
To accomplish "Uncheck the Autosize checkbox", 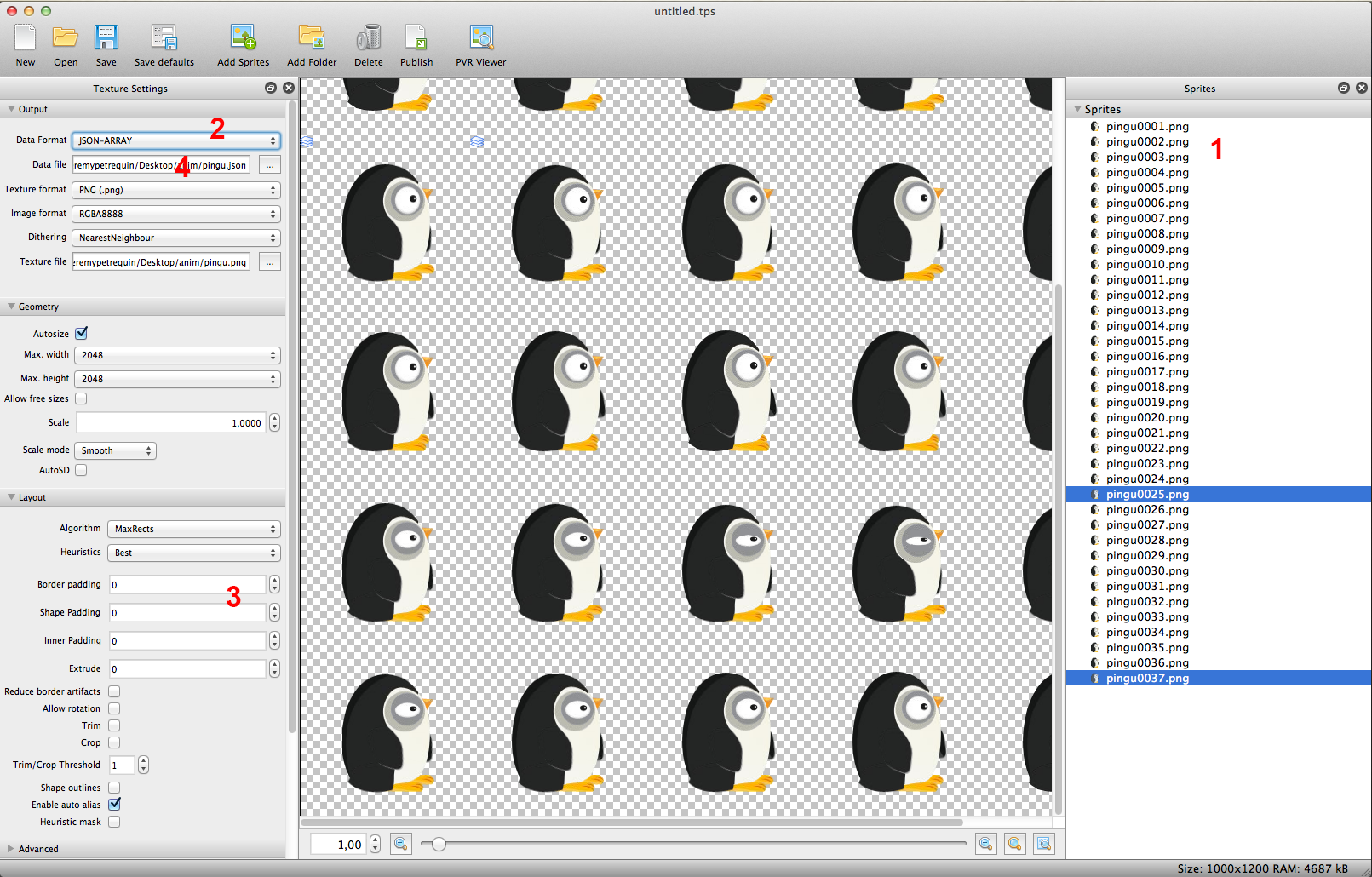I will pos(81,333).
